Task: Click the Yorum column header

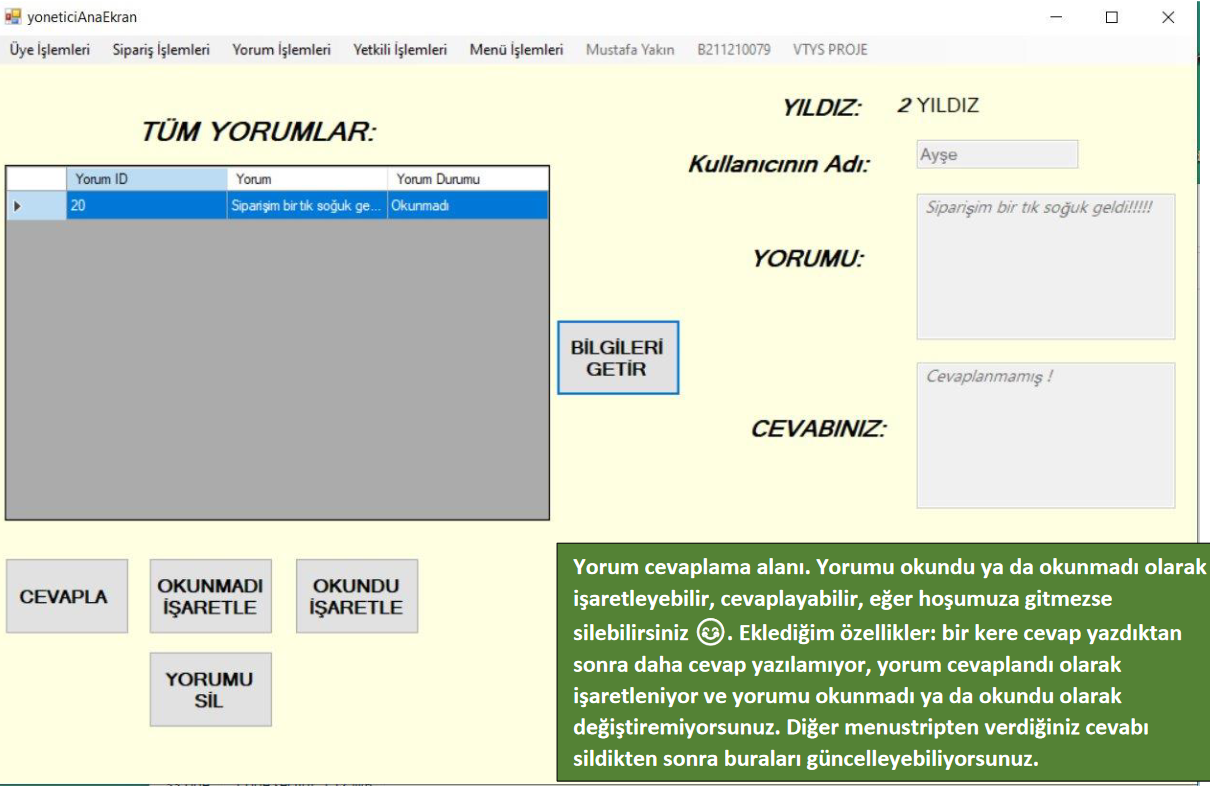Action: 307,179
